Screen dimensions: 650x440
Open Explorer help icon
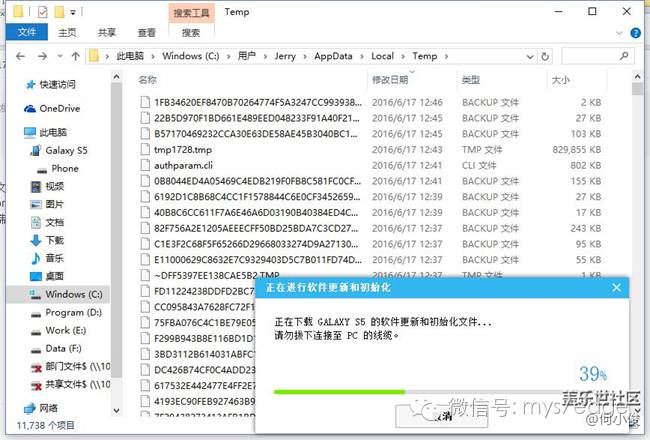[635, 33]
